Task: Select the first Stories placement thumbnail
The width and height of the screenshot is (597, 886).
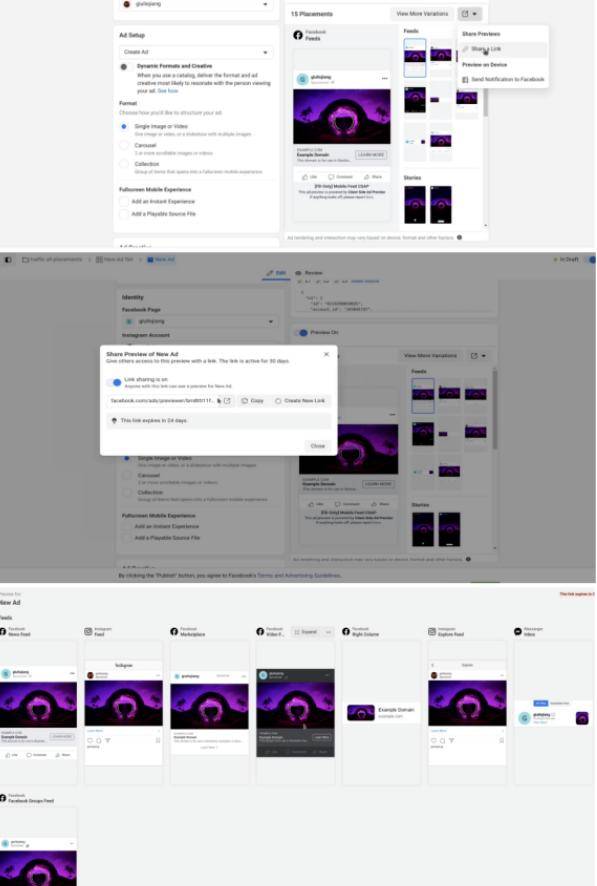Action: point(415,205)
